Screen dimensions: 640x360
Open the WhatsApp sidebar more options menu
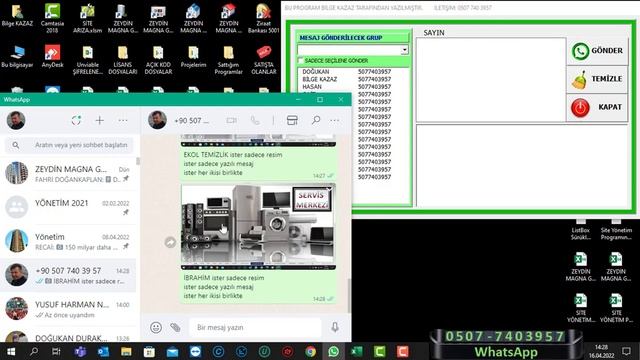123,120
